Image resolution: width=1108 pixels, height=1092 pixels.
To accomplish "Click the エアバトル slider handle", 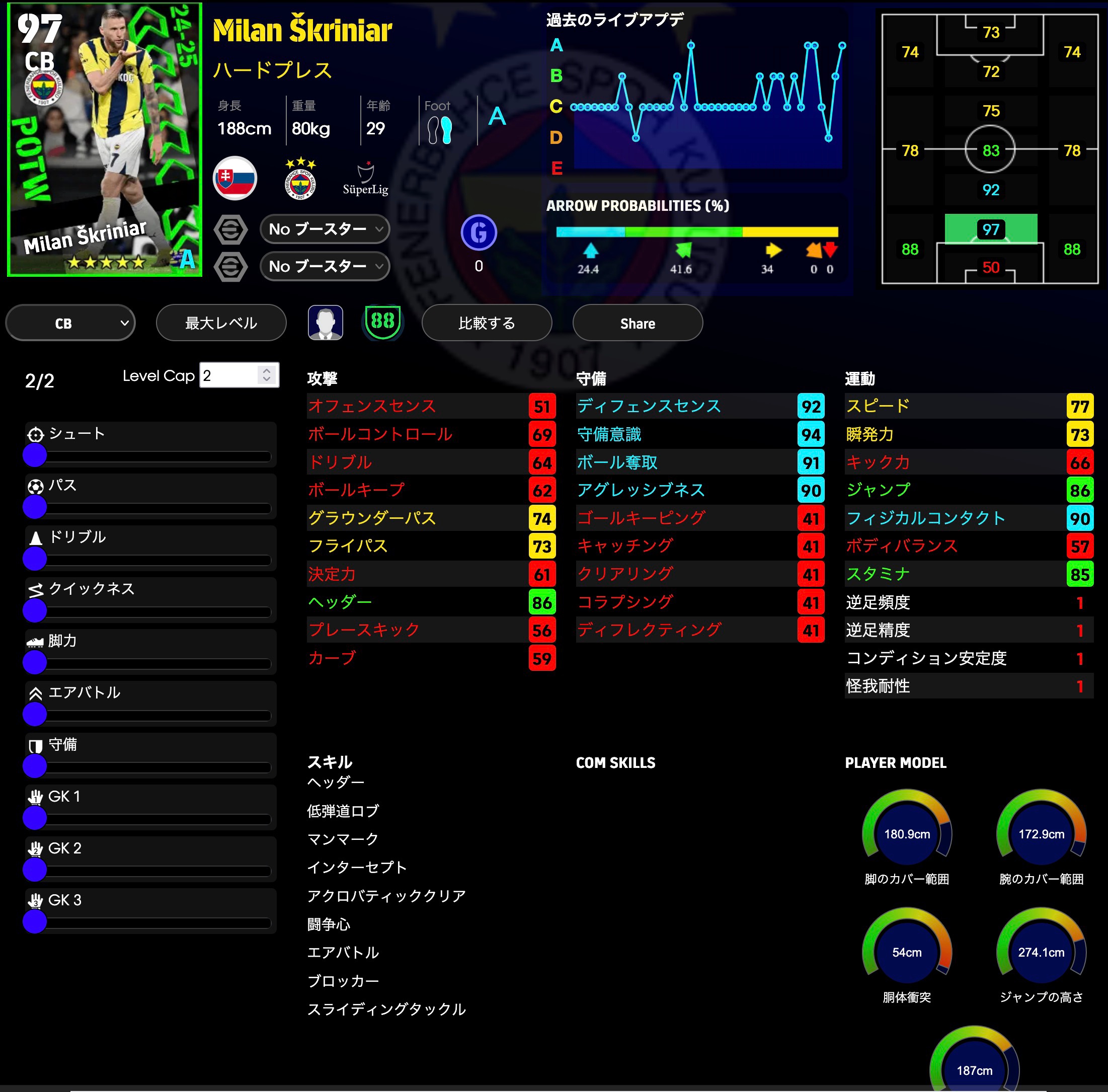I will [x=34, y=715].
